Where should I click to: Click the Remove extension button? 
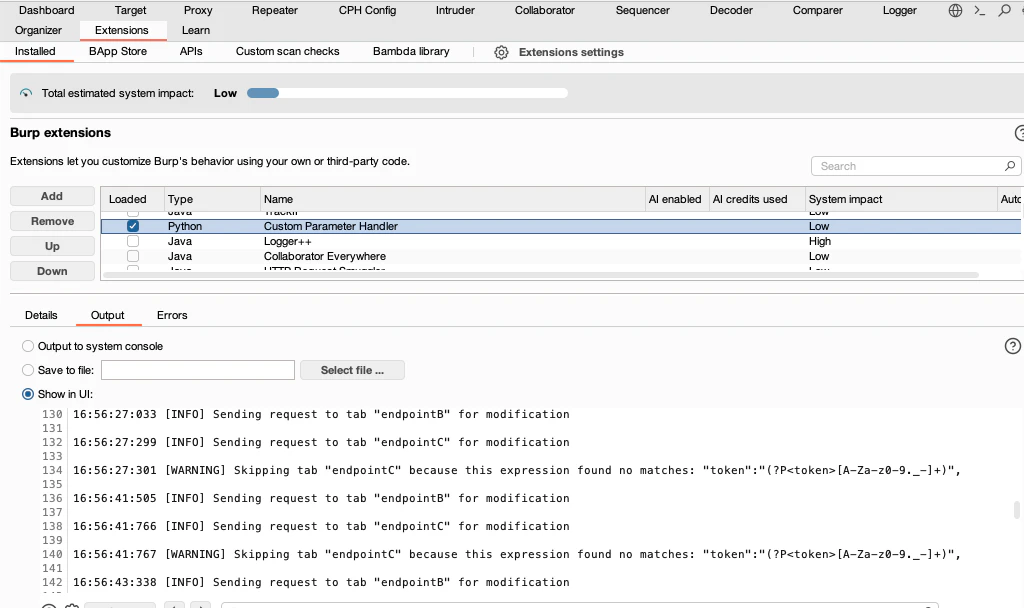click(52, 221)
